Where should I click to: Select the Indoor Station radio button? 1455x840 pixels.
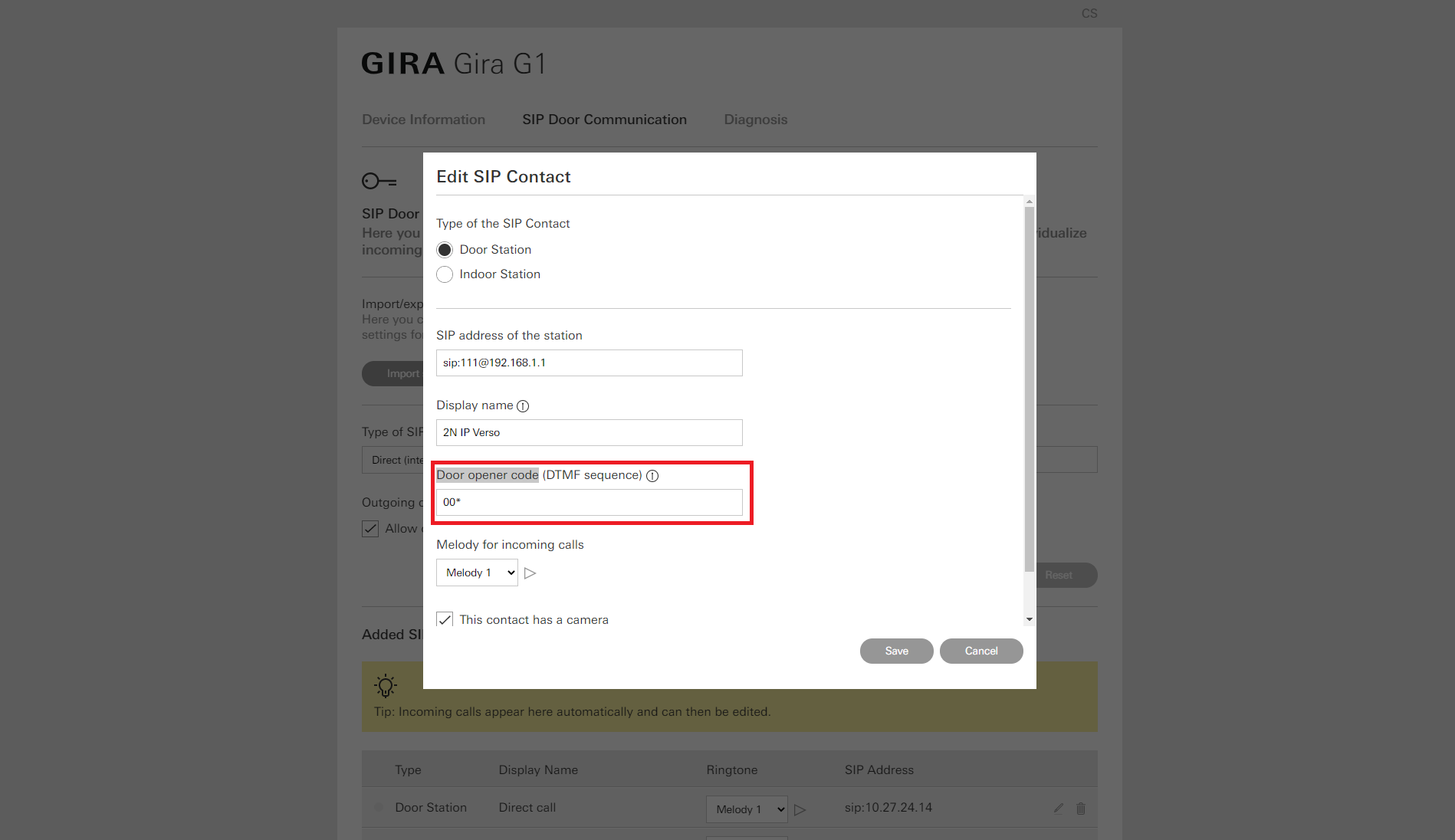coord(445,274)
